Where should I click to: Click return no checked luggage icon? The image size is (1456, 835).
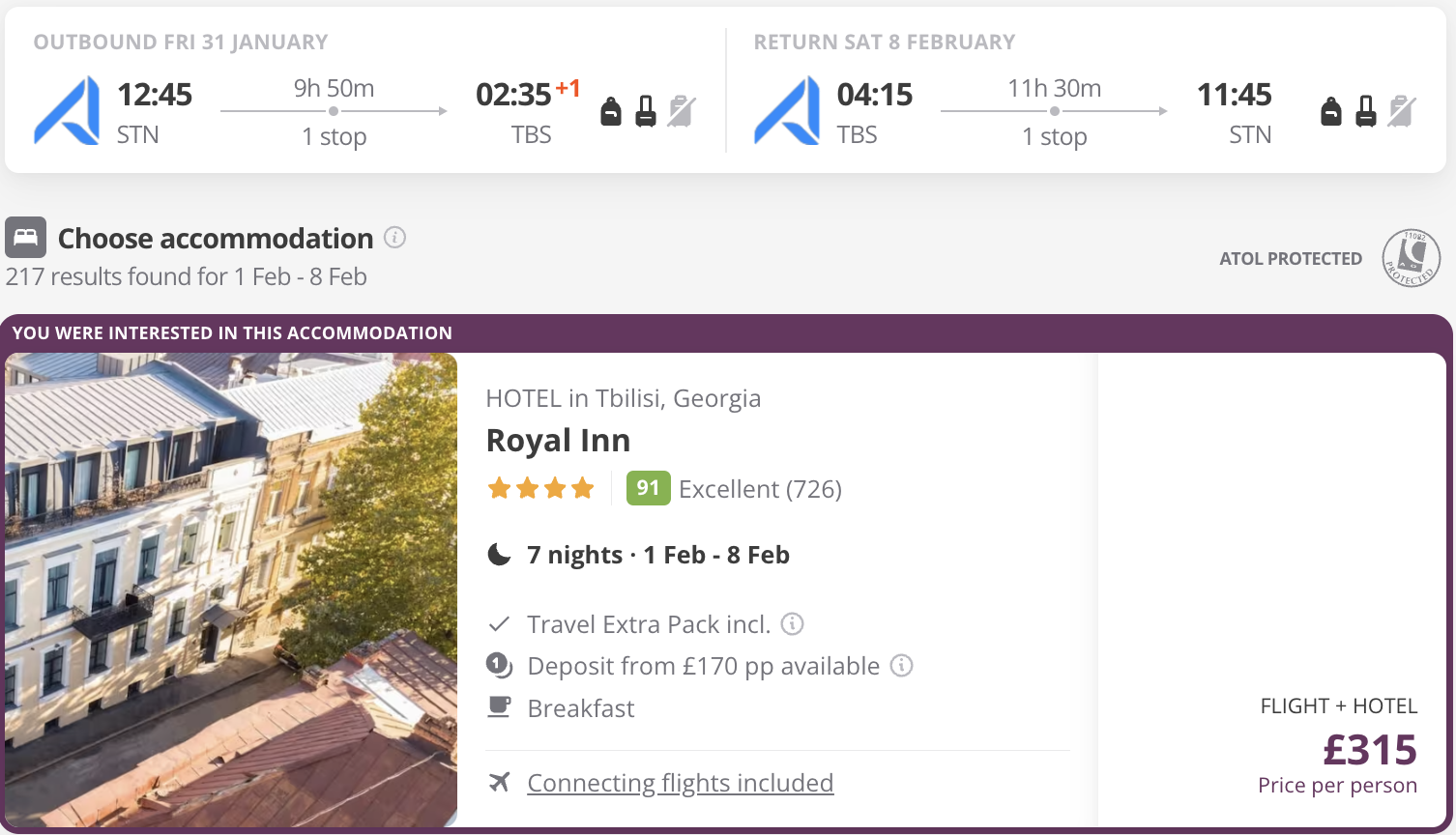tap(1402, 111)
